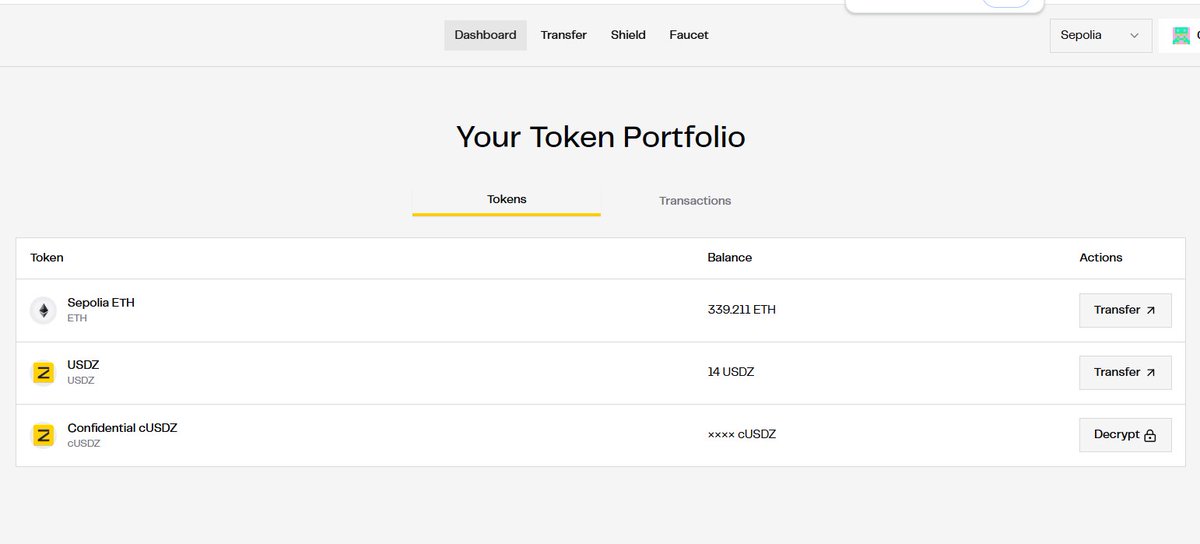Click the USDZ token icon
Viewport: 1200px width, 544px height.
pyautogui.click(x=43, y=373)
